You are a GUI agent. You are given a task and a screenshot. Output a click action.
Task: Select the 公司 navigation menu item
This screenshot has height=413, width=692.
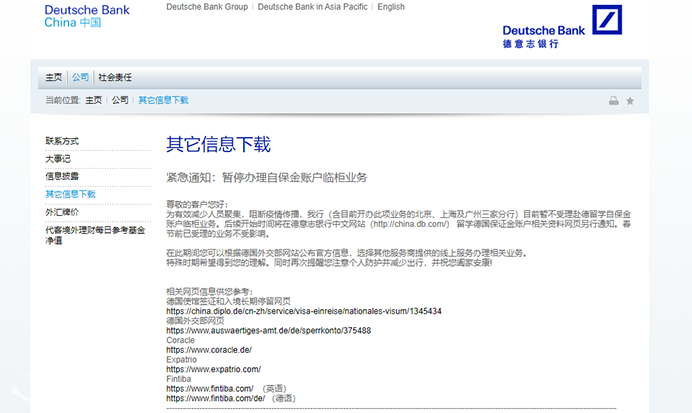click(80, 77)
